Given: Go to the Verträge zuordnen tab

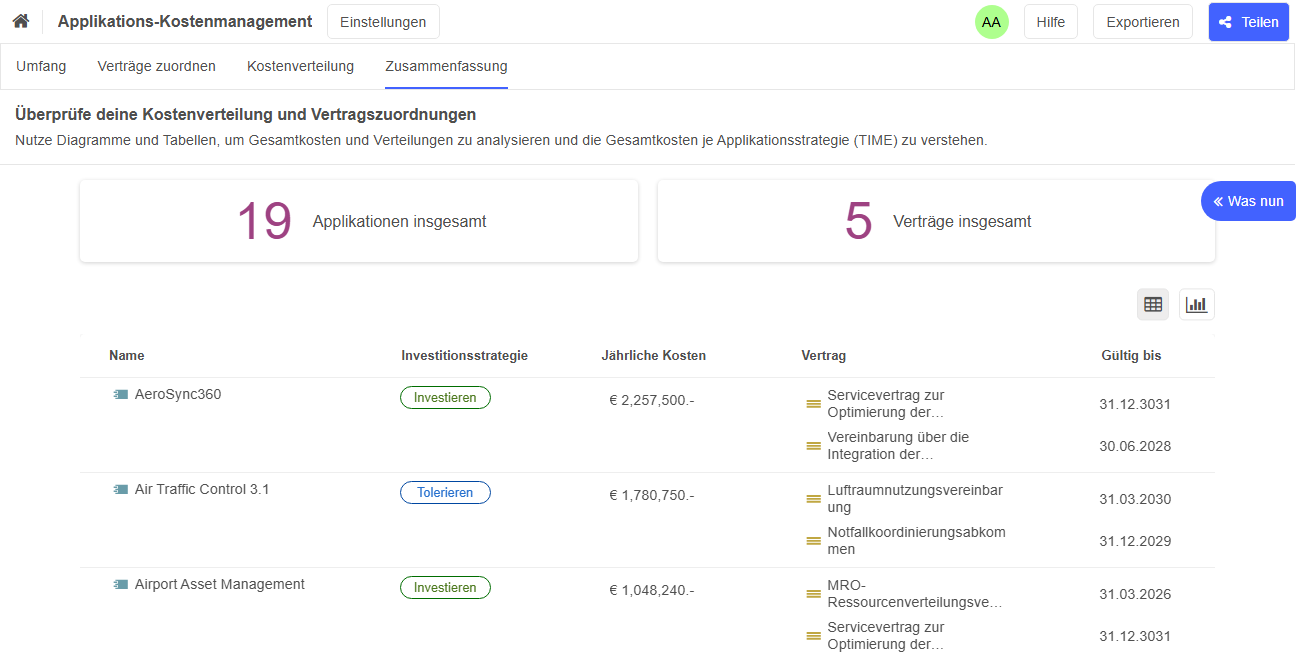Looking at the screenshot, I should 156,66.
